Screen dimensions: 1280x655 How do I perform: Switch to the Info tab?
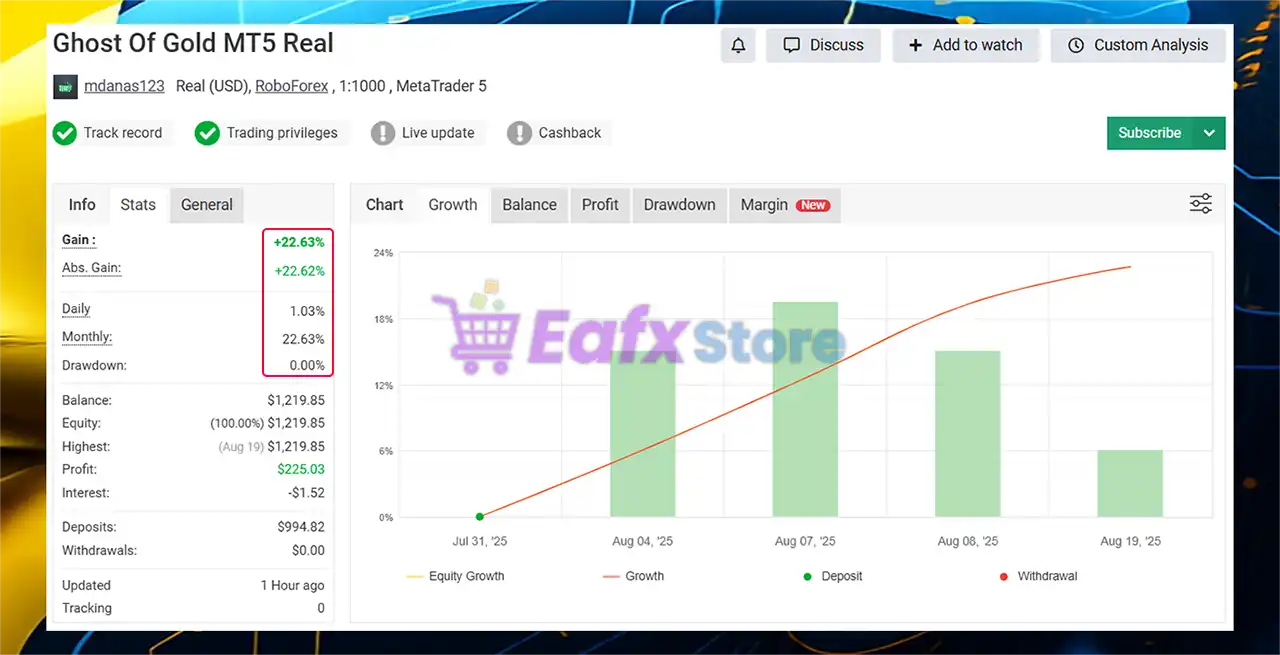coord(82,204)
